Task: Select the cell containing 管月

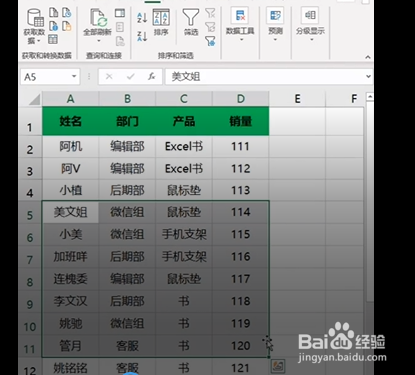Action: 70,346
